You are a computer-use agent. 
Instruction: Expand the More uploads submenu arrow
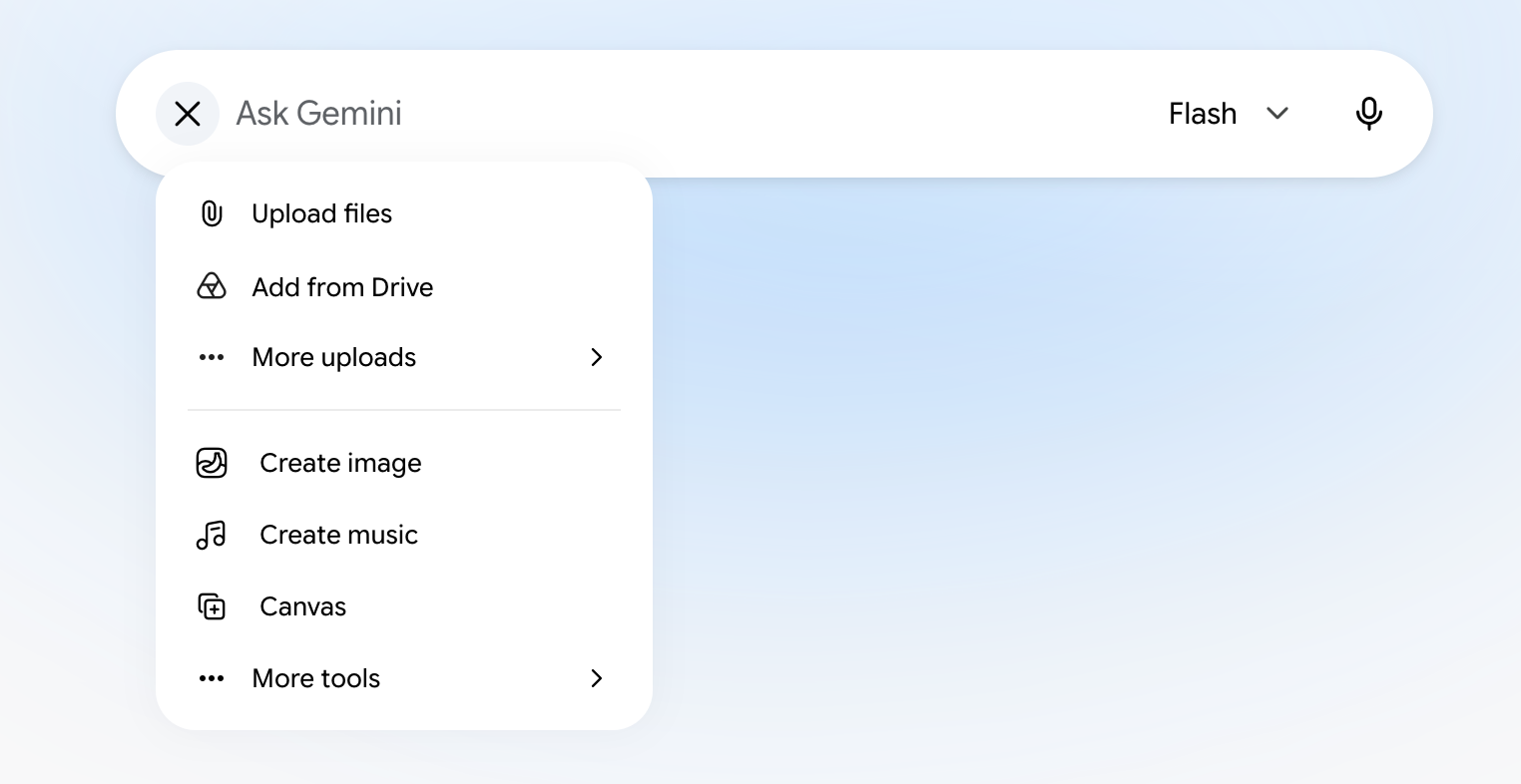point(597,357)
